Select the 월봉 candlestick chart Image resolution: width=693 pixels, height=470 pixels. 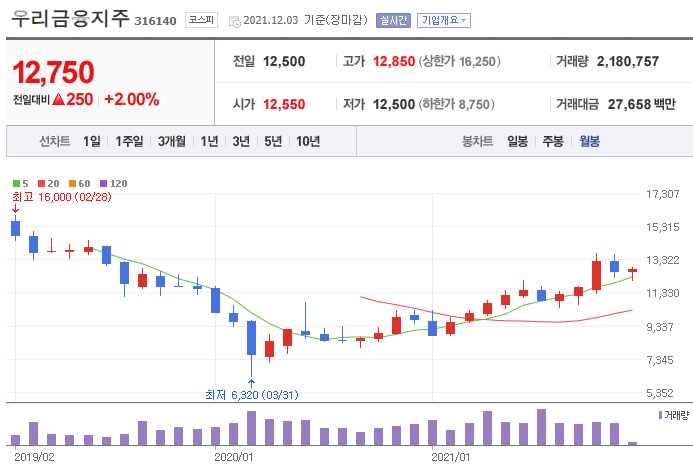[x=589, y=141]
